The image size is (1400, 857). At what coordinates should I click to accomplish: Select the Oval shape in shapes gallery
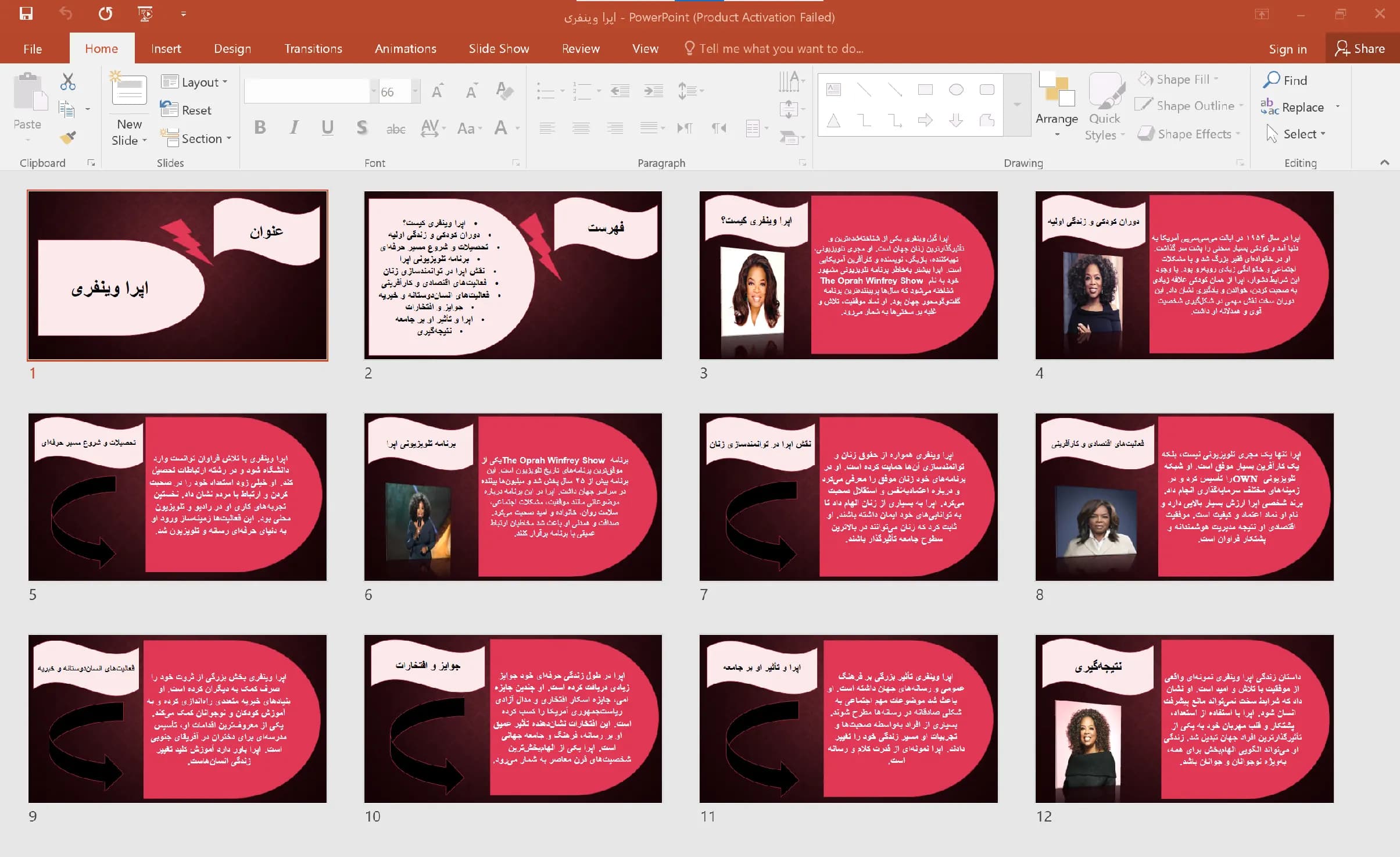pos(956,90)
